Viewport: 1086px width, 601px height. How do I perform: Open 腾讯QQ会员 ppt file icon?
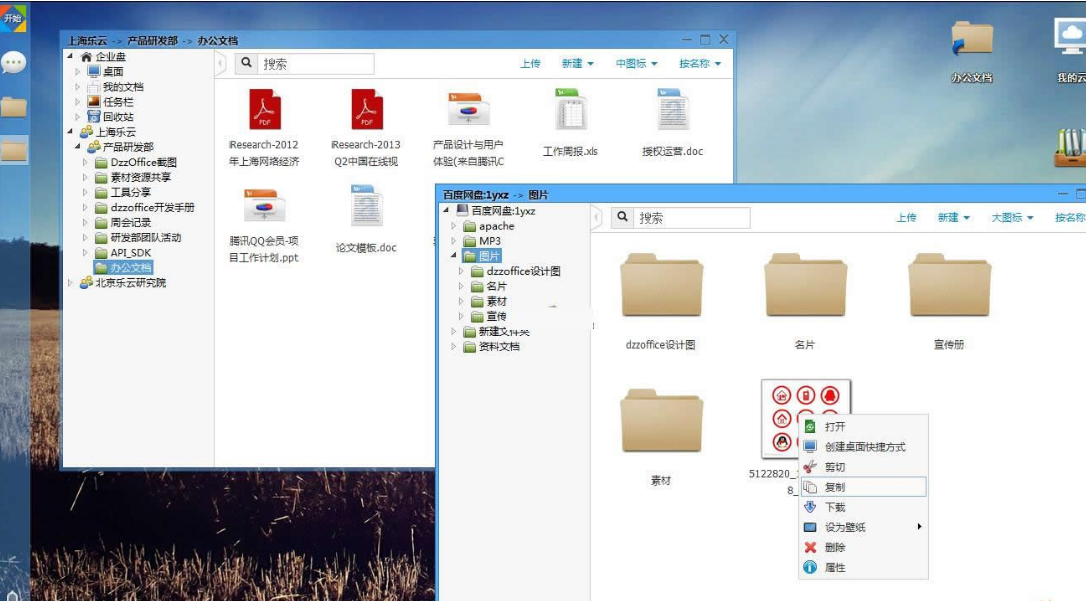(x=265, y=205)
